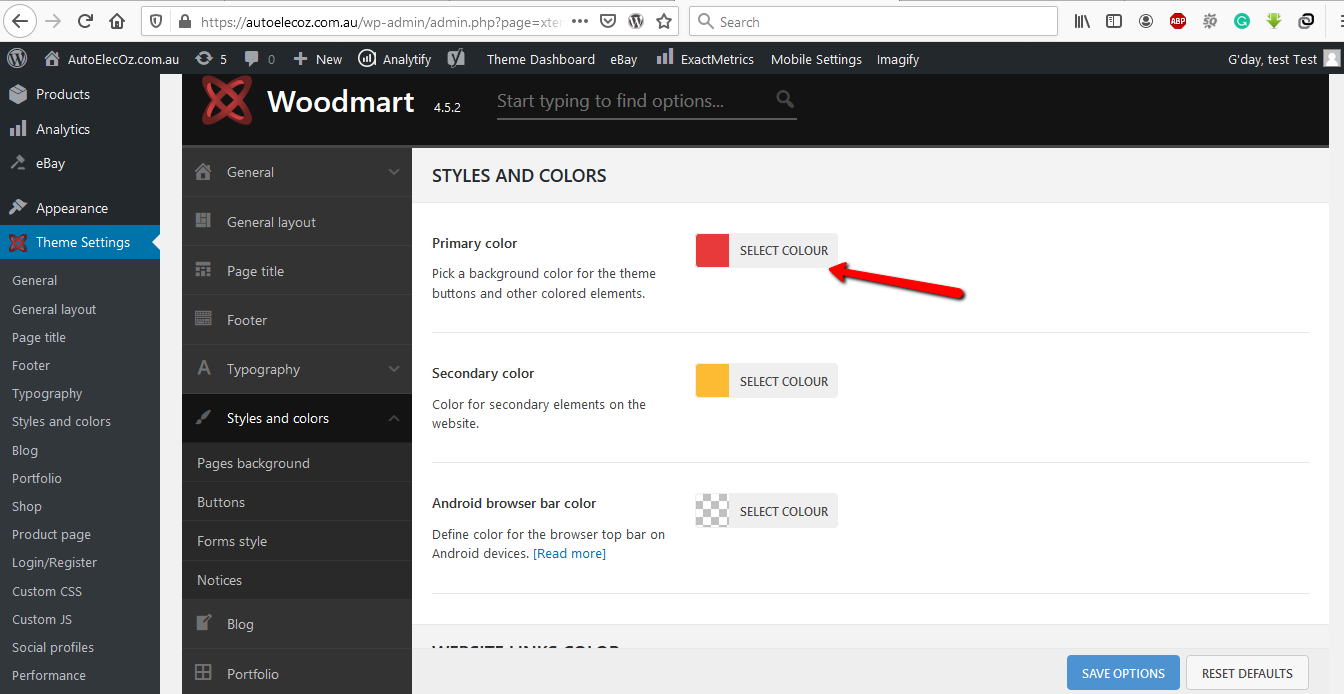Open page actions three-dot menu
This screenshot has width=1344, height=694.
(x=580, y=21)
